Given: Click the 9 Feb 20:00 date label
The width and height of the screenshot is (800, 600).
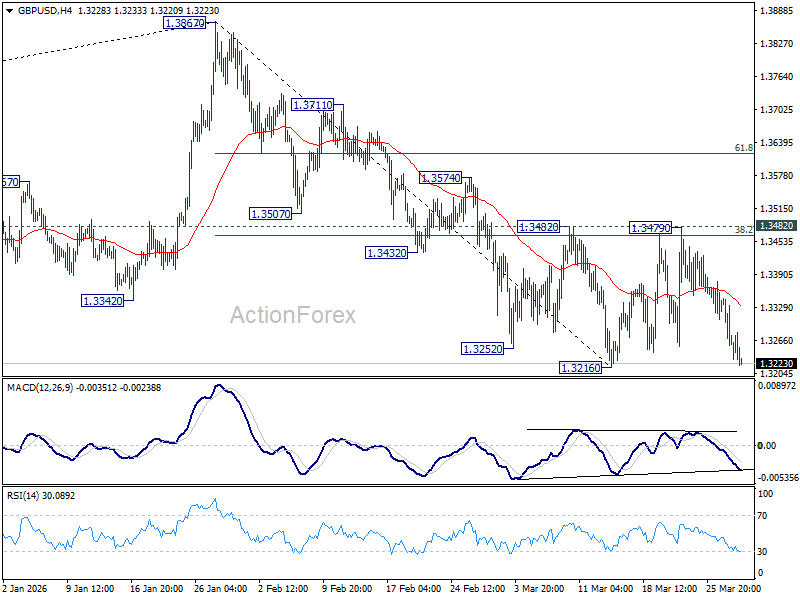Looking at the screenshot, I should point(347,589).
